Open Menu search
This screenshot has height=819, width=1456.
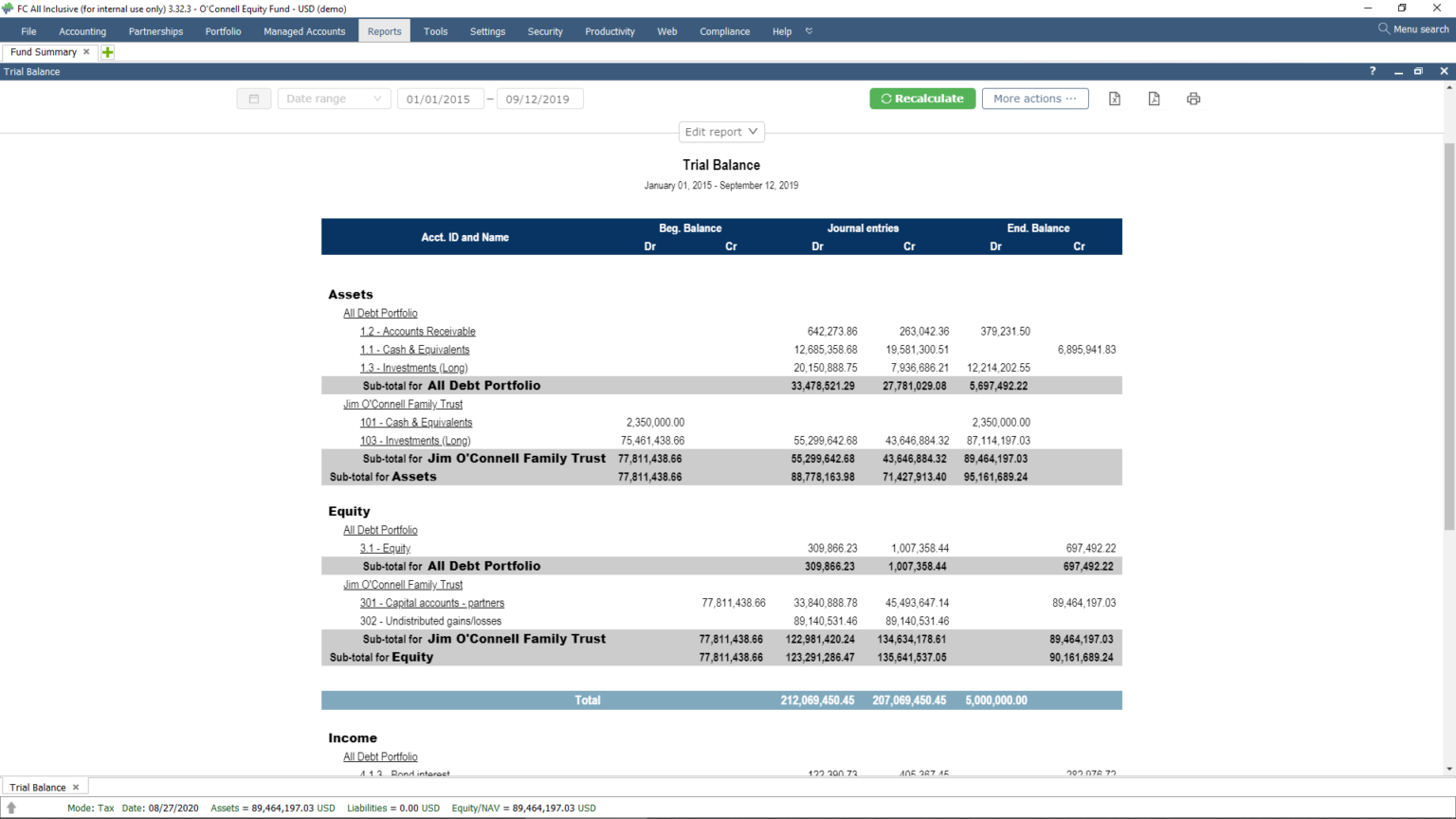(x=1412, y=28)
